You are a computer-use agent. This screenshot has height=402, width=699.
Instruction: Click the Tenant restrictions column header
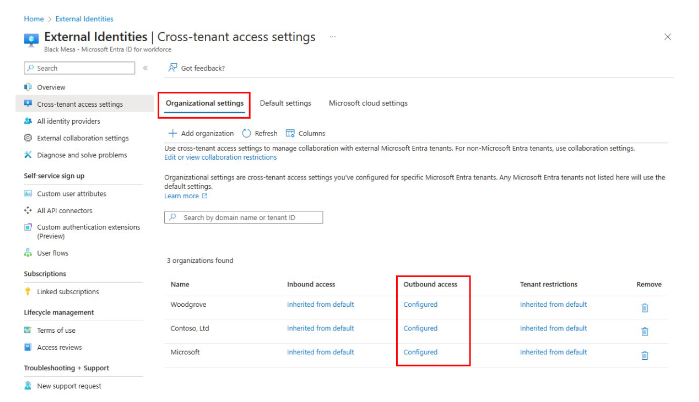pos(548,284)
